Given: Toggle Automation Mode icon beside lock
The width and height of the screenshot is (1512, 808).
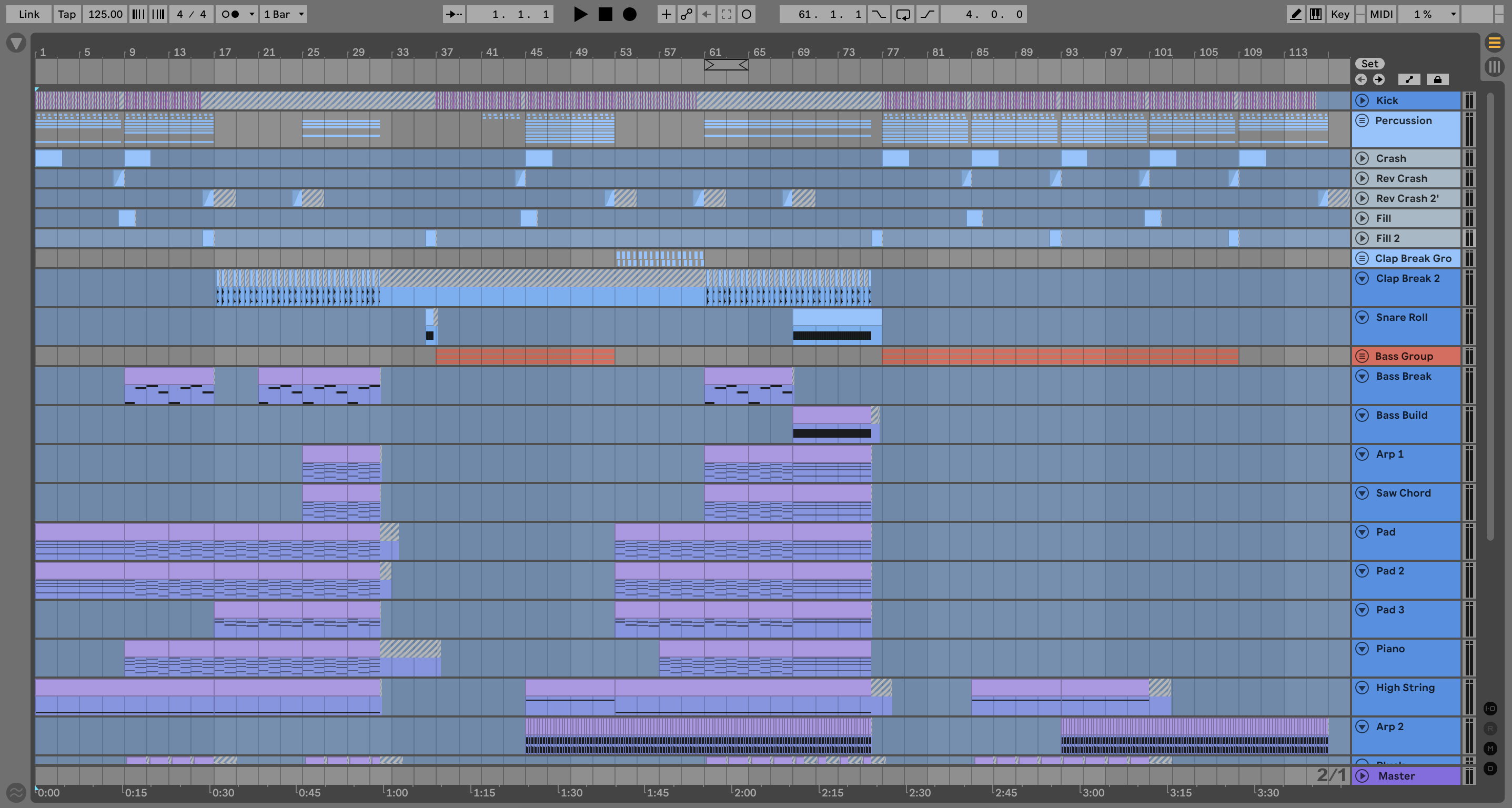Looking at the screenshot, I should pyautogui.click(x=1409, y=79).
